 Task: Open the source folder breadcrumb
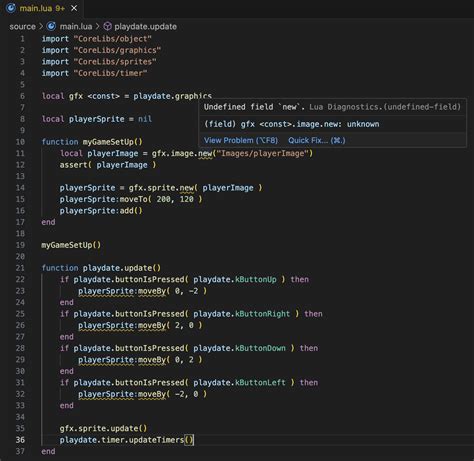coord(22,26)
